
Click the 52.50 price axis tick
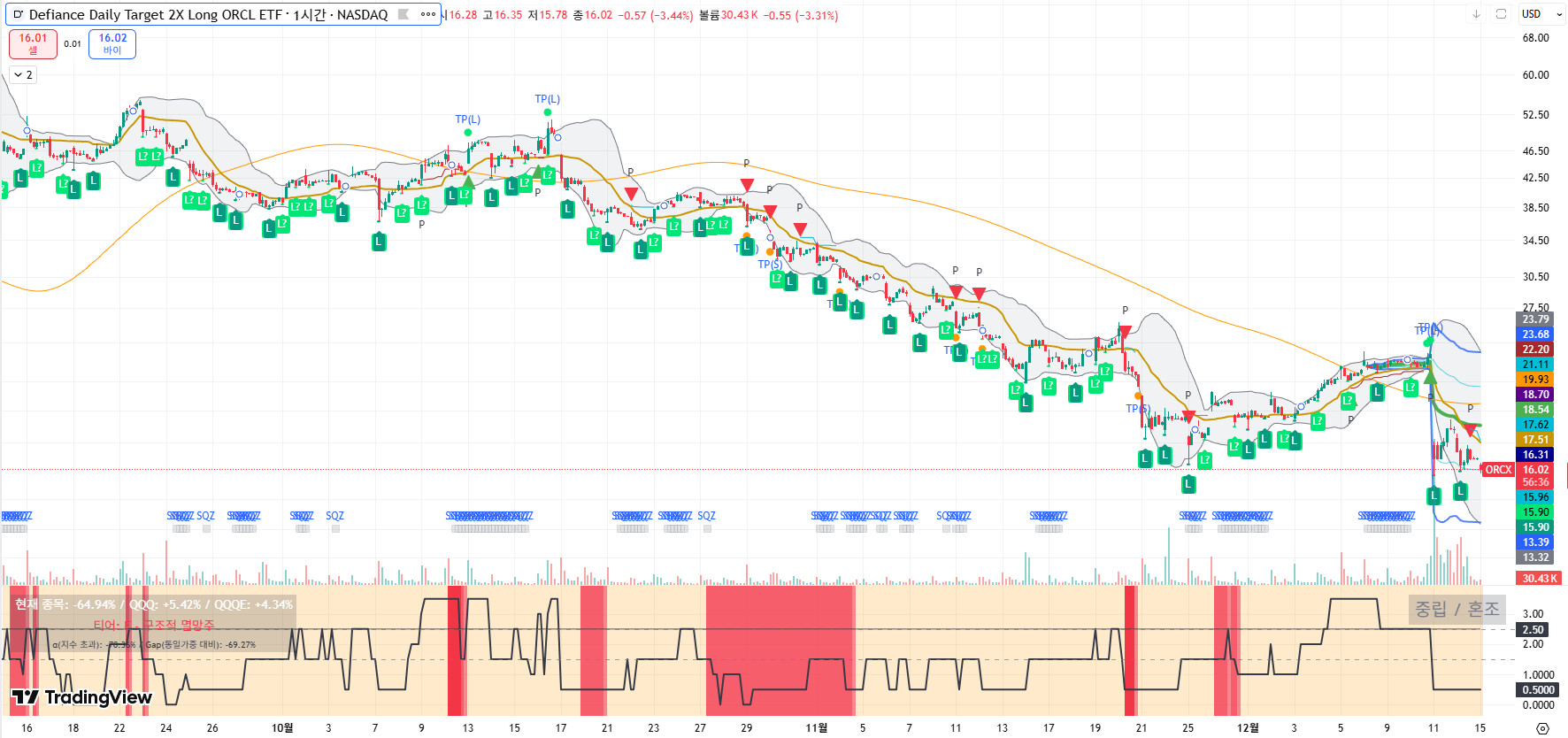(1535, 115)
